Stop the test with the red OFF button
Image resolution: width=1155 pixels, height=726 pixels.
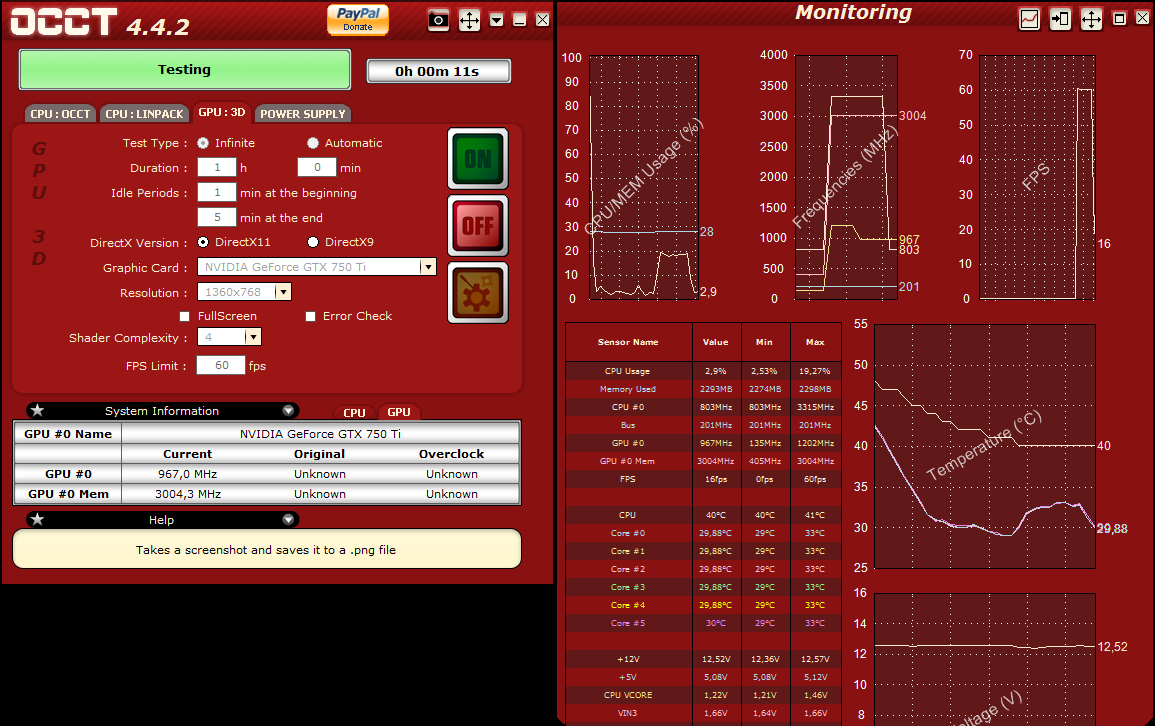coord(478,225)
